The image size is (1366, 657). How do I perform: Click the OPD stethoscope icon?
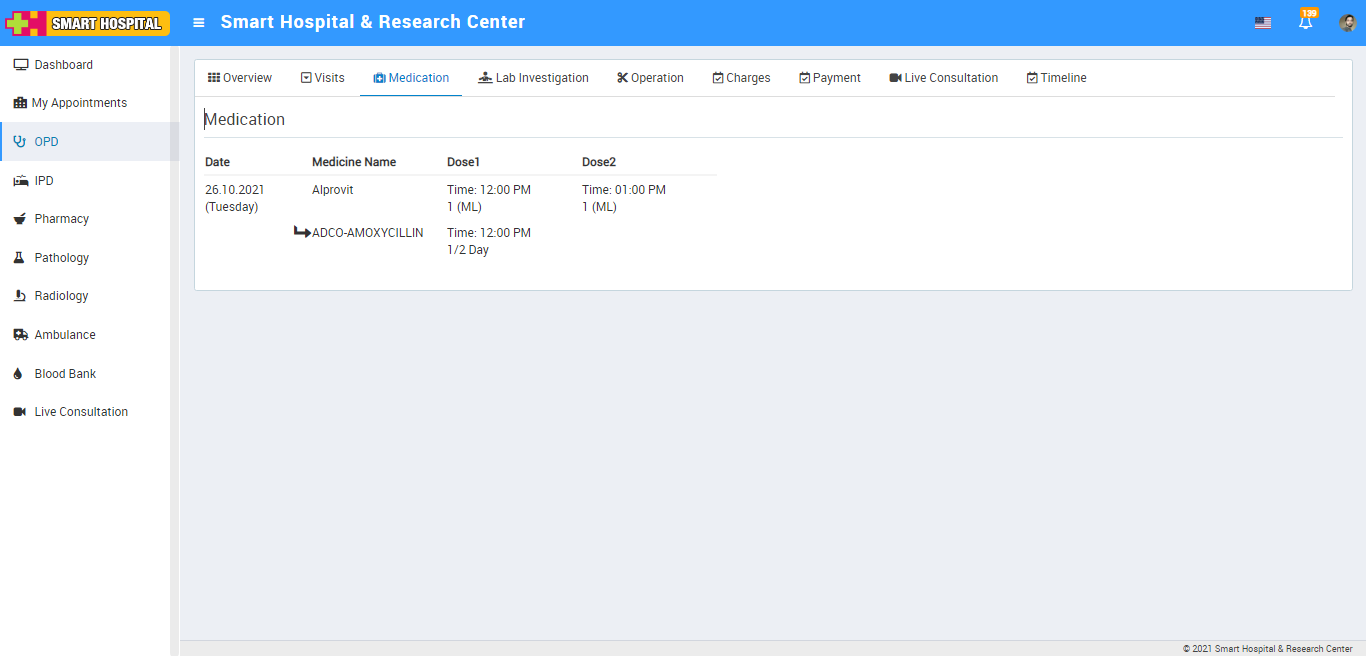(x=19, y=142)
